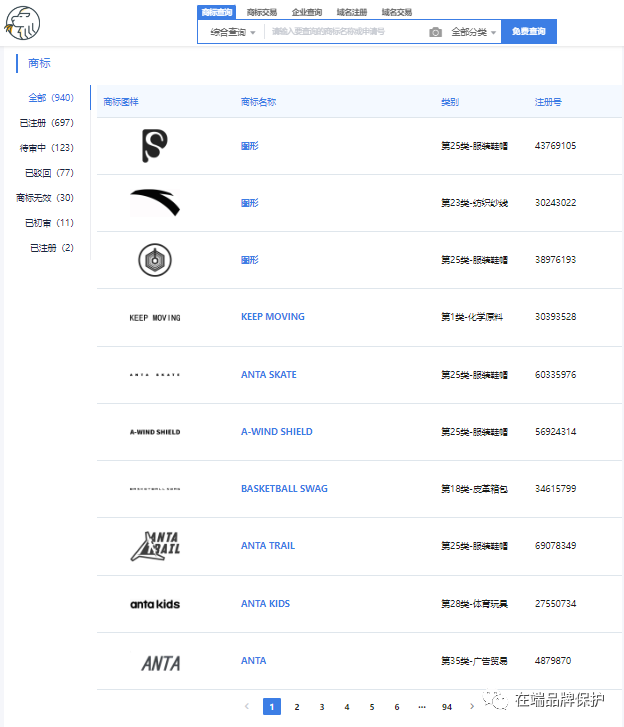Open the A-WIND SHIELD trademark link

tap(276, 432)
